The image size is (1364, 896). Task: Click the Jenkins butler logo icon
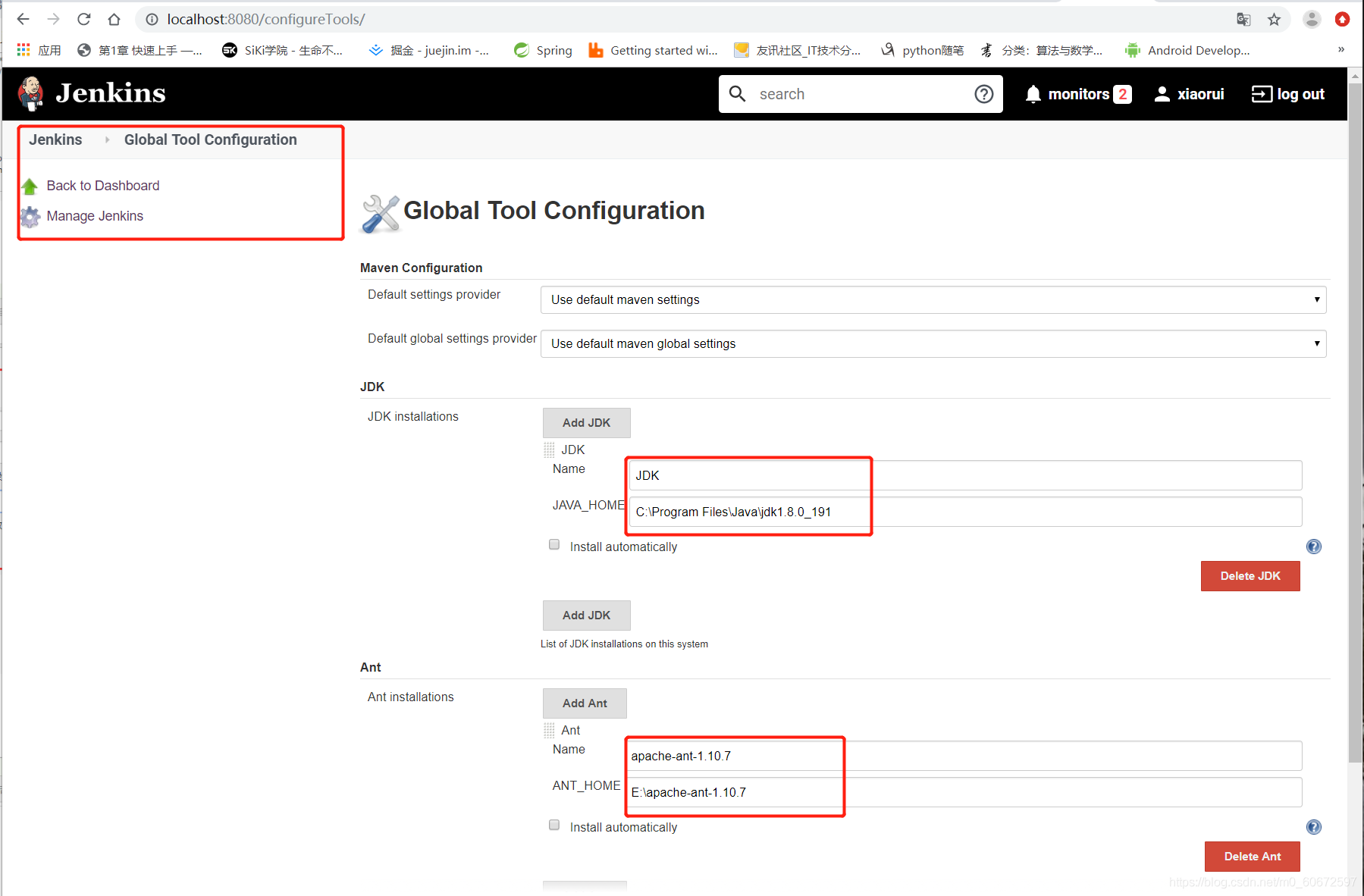click(x=30, y=93)
